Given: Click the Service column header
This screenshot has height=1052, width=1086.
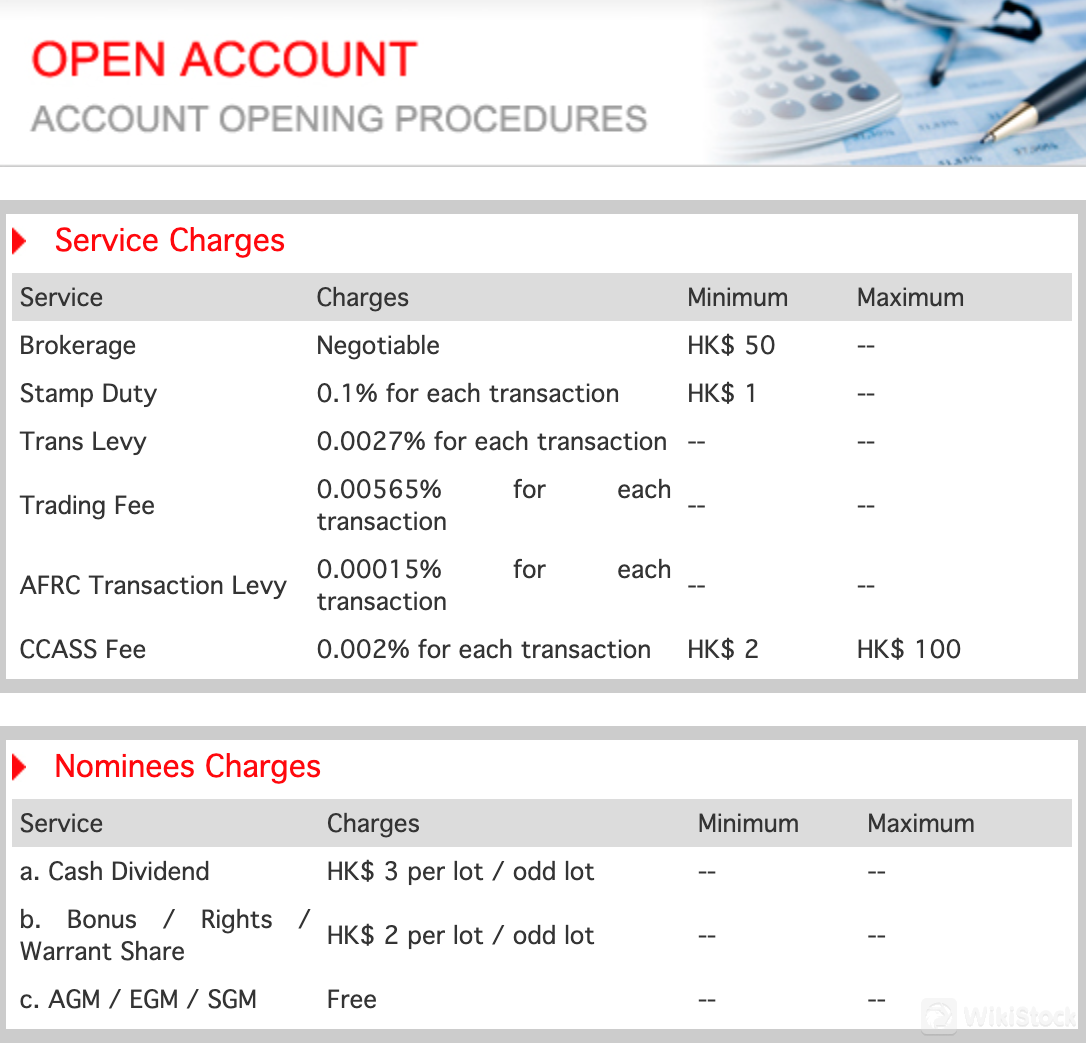Looking at the screenshot, I should tap(60, 297).
